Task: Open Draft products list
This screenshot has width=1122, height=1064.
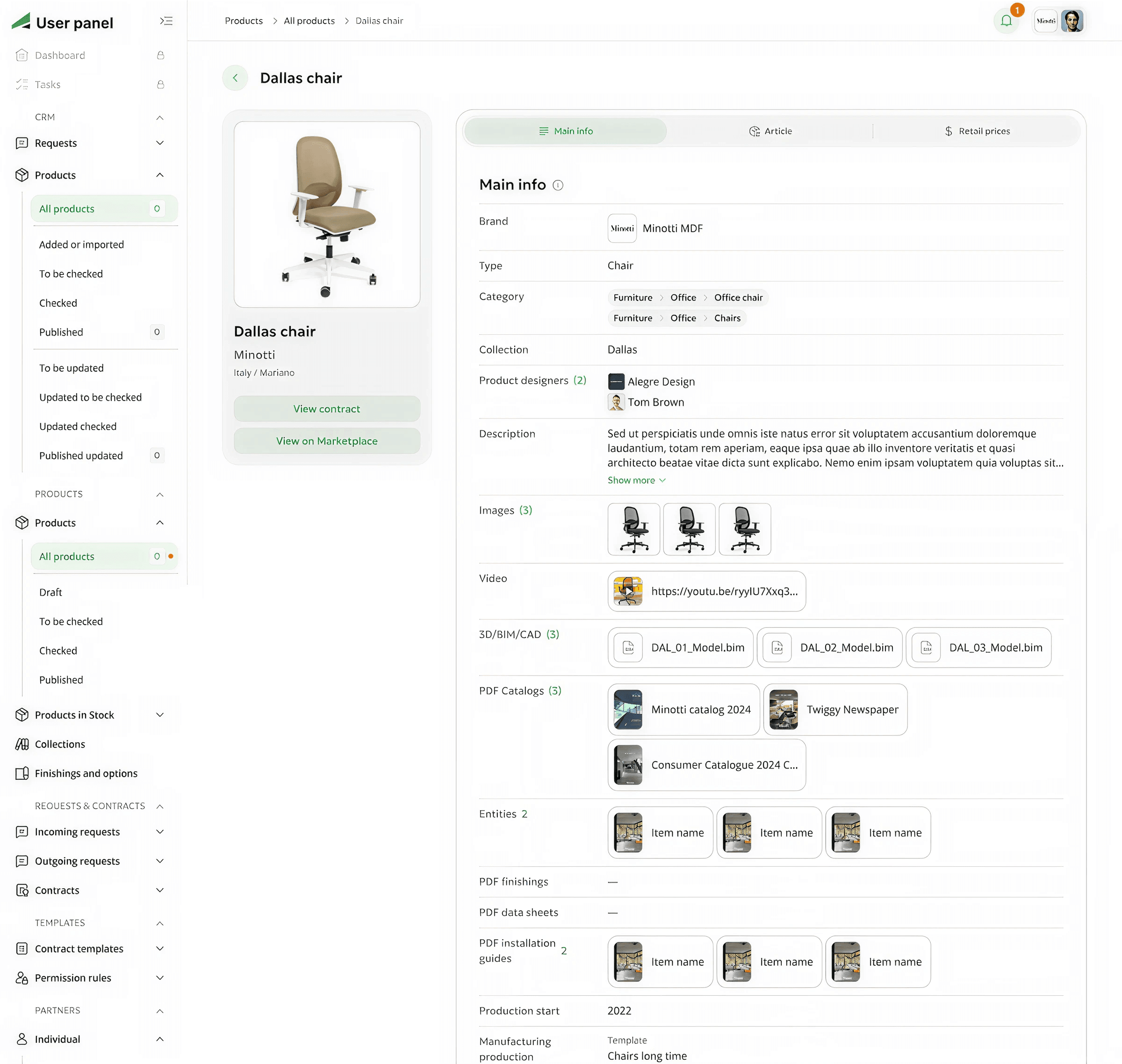Action: (x=50, y=592)
